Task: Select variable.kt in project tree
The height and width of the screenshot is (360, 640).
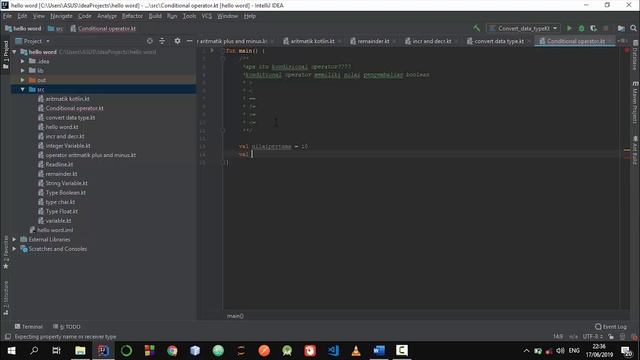Action: click(58, 221)
